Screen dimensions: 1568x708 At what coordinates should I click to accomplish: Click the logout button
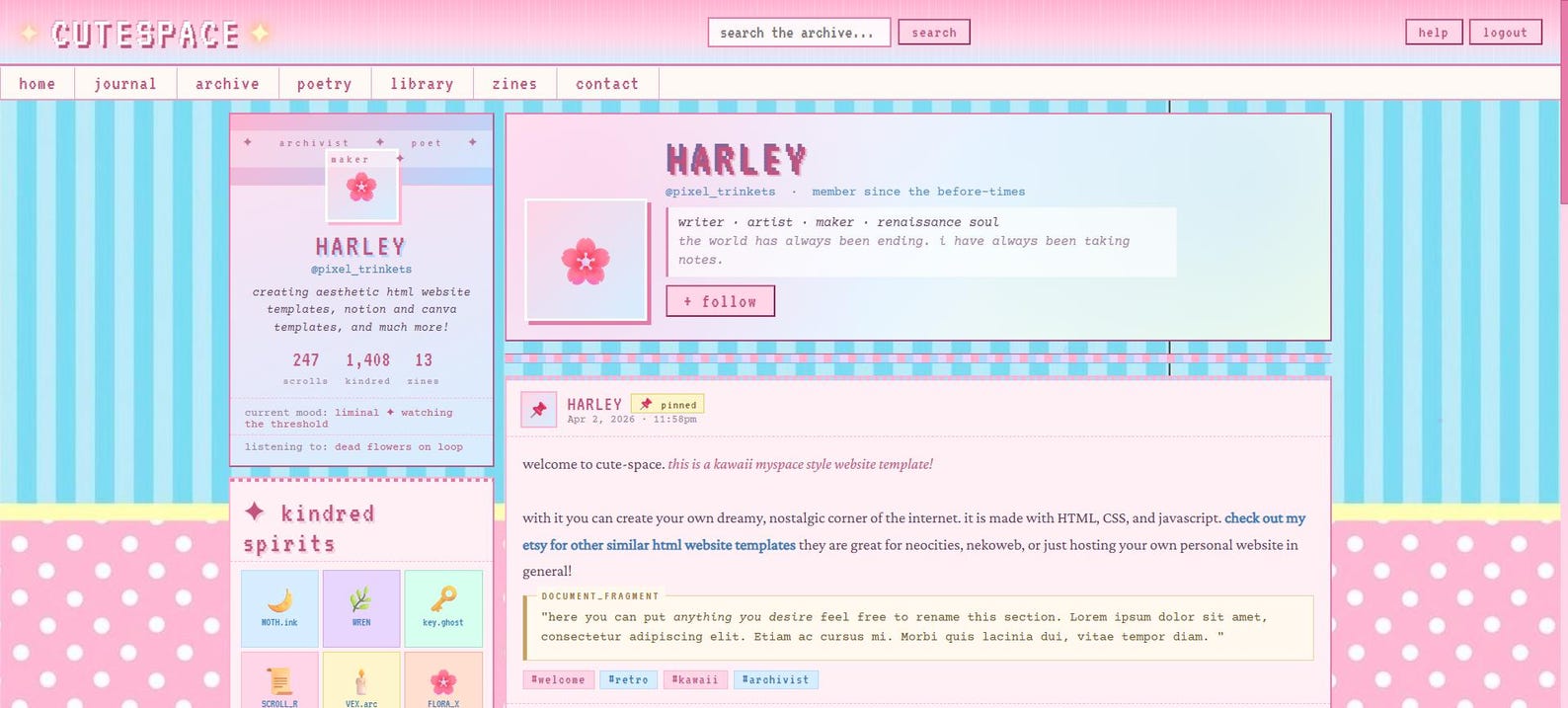pos(1505,33)
